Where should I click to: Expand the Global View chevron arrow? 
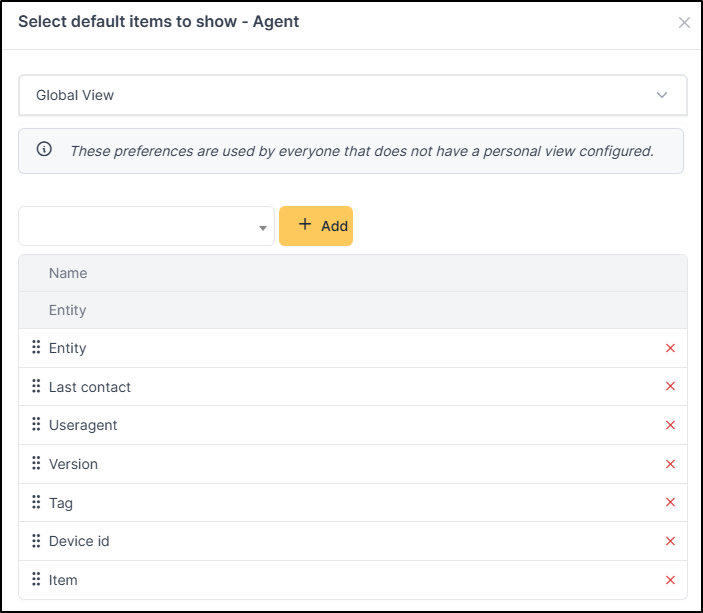click(x=661, y=95)
